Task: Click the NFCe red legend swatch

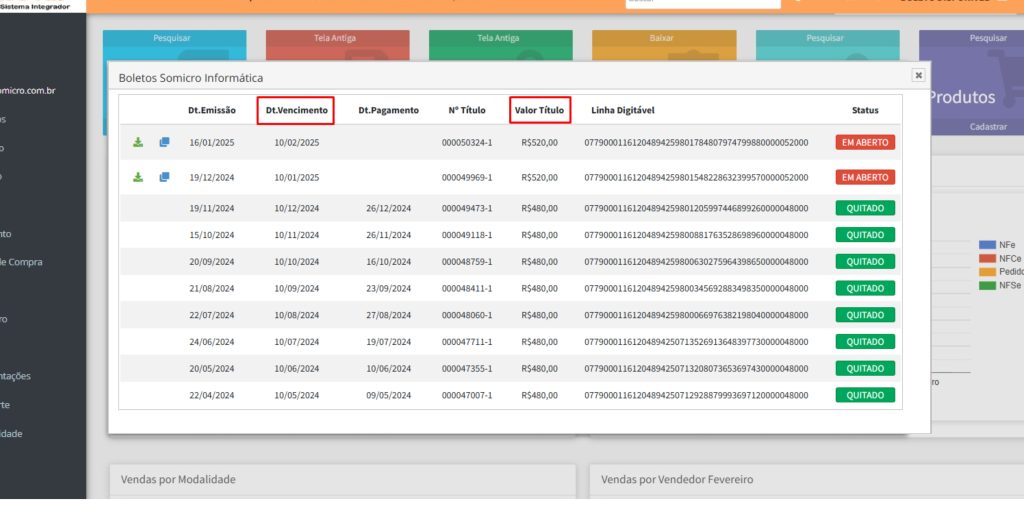Action: tap(987, 259)
